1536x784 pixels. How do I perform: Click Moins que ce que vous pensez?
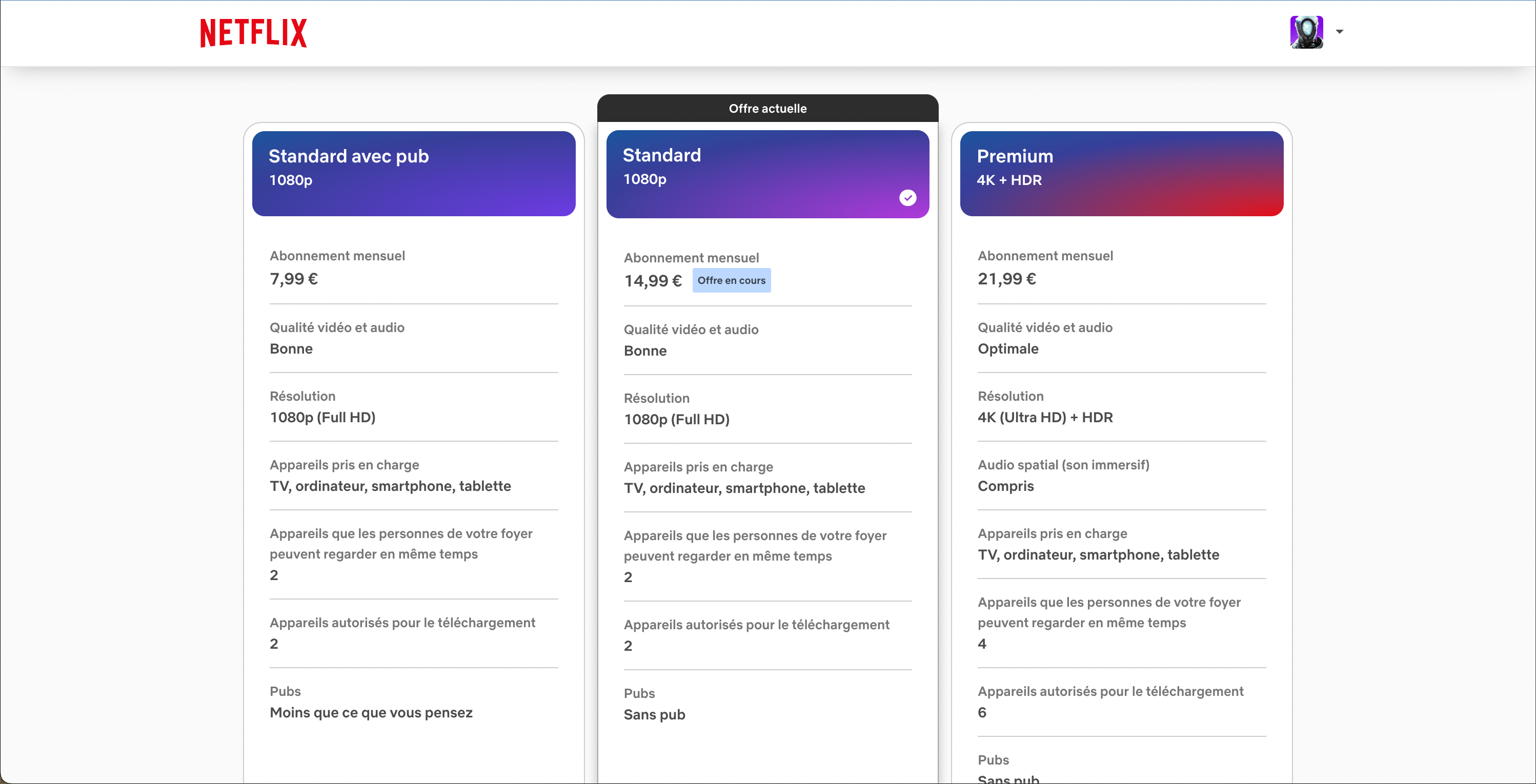[371, 713]
